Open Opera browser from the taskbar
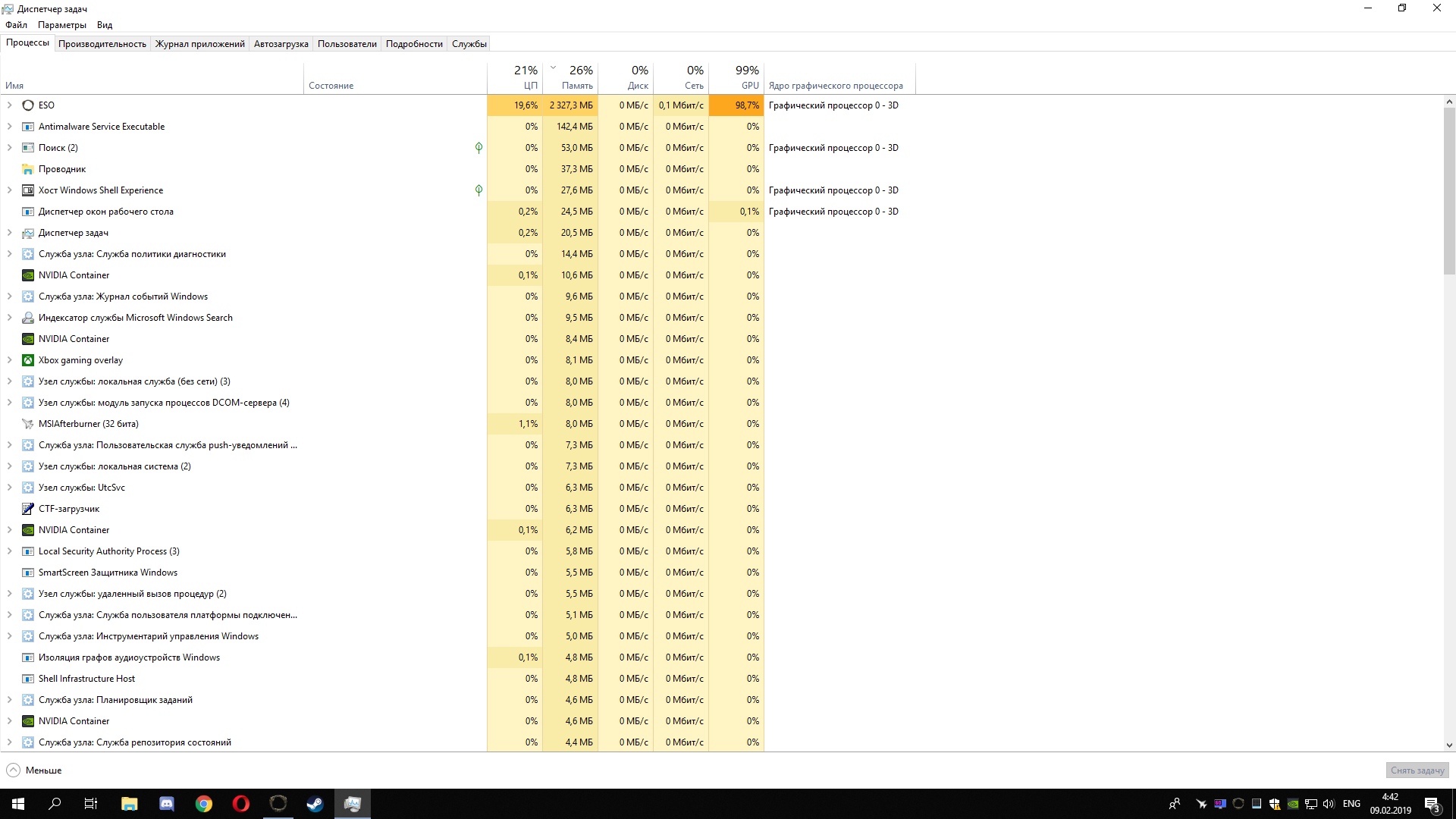 pos(240,804)
